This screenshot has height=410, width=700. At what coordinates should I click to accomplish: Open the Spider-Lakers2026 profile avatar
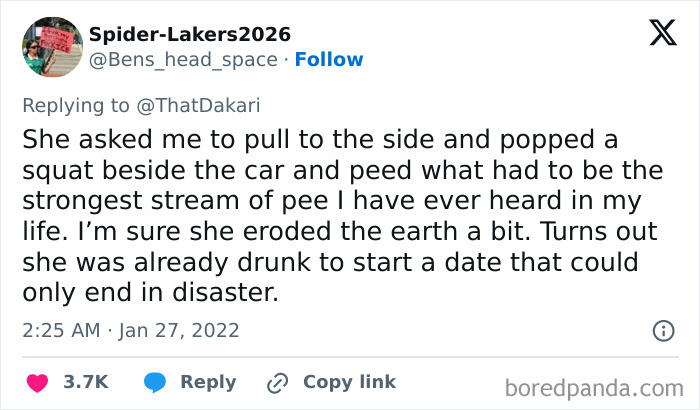(x=51, y=47)
